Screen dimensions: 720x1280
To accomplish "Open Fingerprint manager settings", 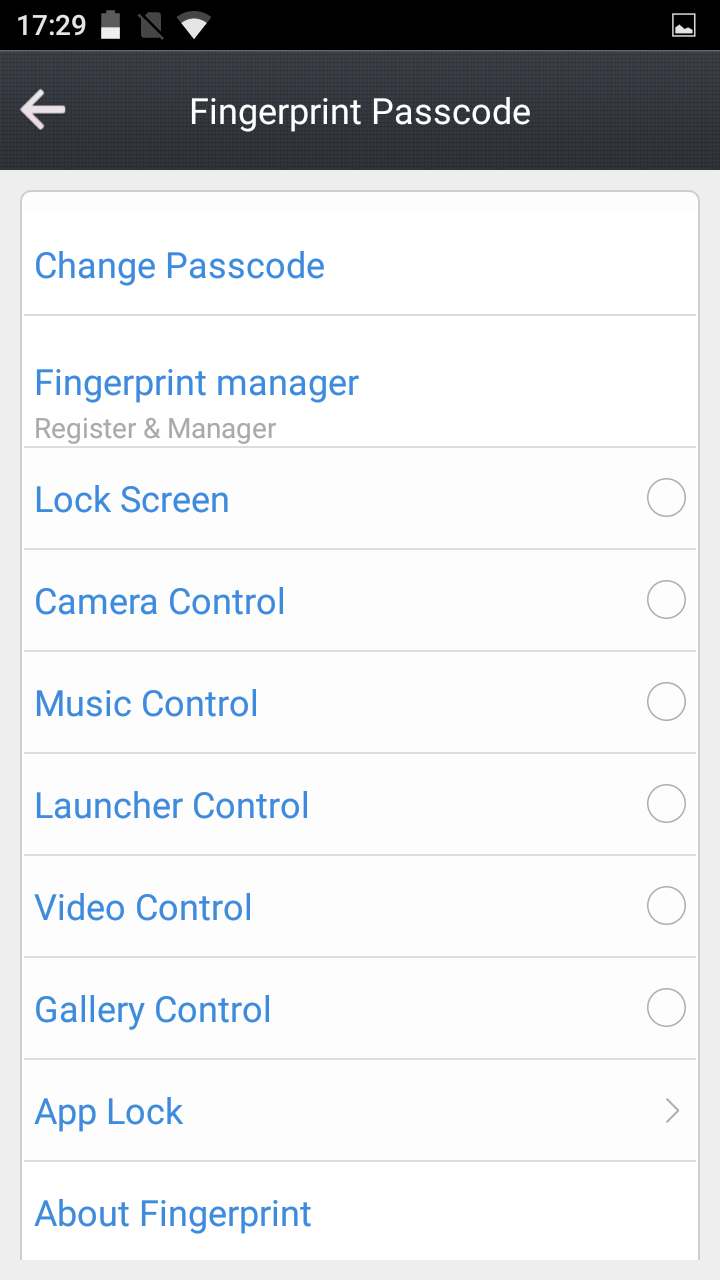I will click(197, 383).
